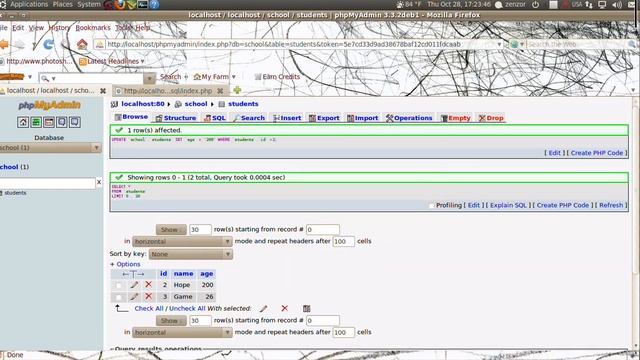Image resolution: width=640 pixels, height=360 pixels.
Task: Open the school breadcrumb link
Action: pos(196,104)
